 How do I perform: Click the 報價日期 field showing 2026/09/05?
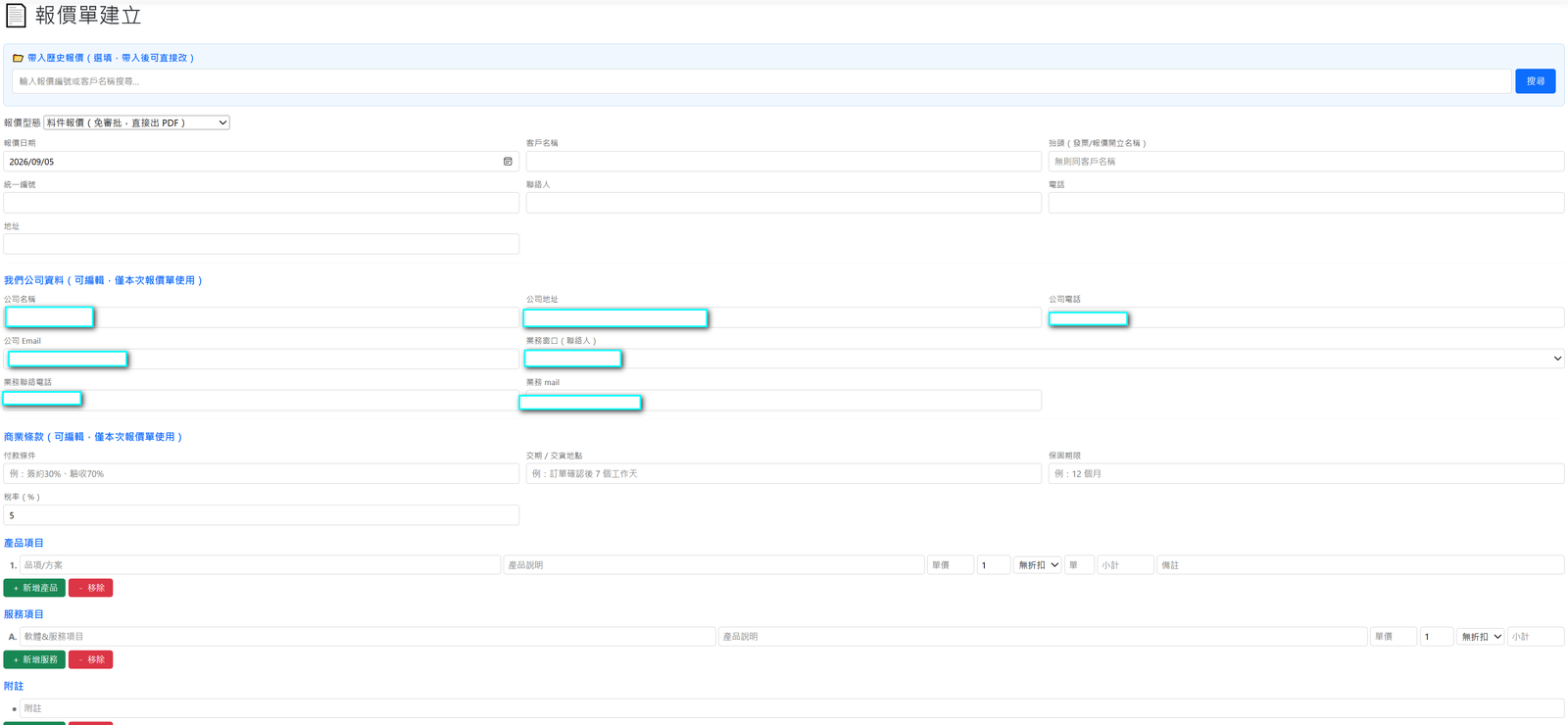261,162
